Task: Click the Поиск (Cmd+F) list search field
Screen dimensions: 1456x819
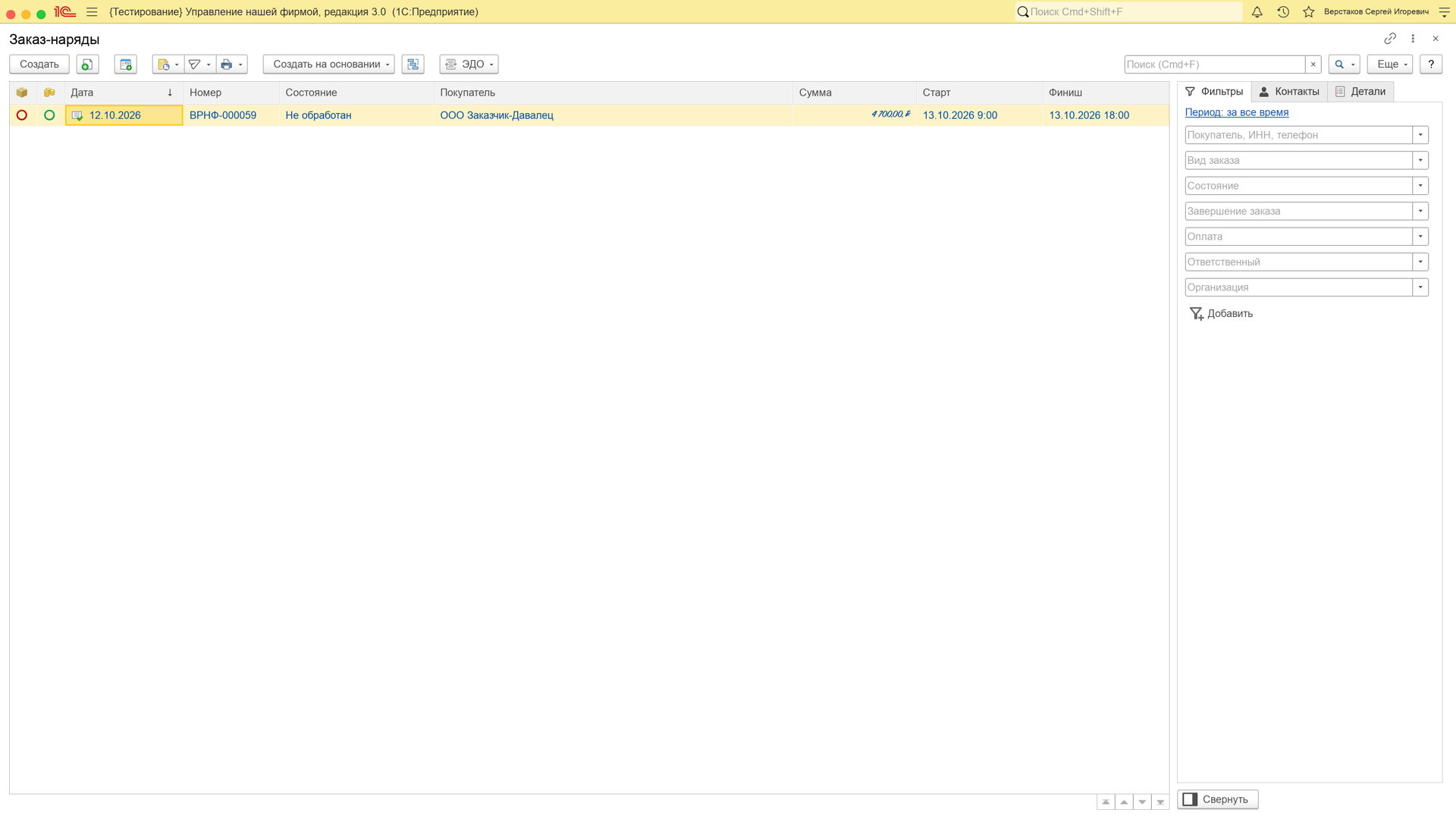Action: (1215, 64)
